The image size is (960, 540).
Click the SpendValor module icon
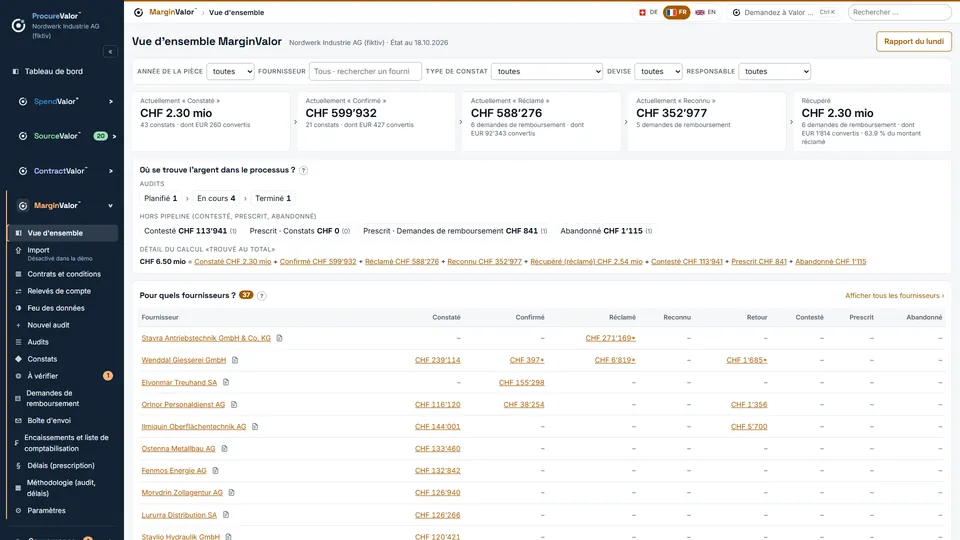(x=23, y=102)
